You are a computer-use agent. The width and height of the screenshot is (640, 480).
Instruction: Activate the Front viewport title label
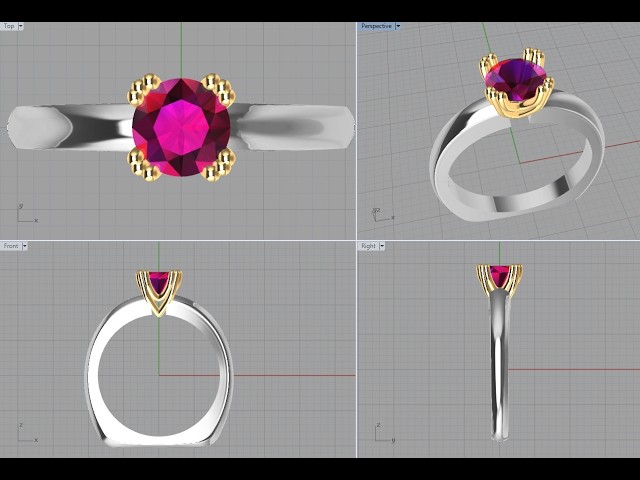[11, 246]
